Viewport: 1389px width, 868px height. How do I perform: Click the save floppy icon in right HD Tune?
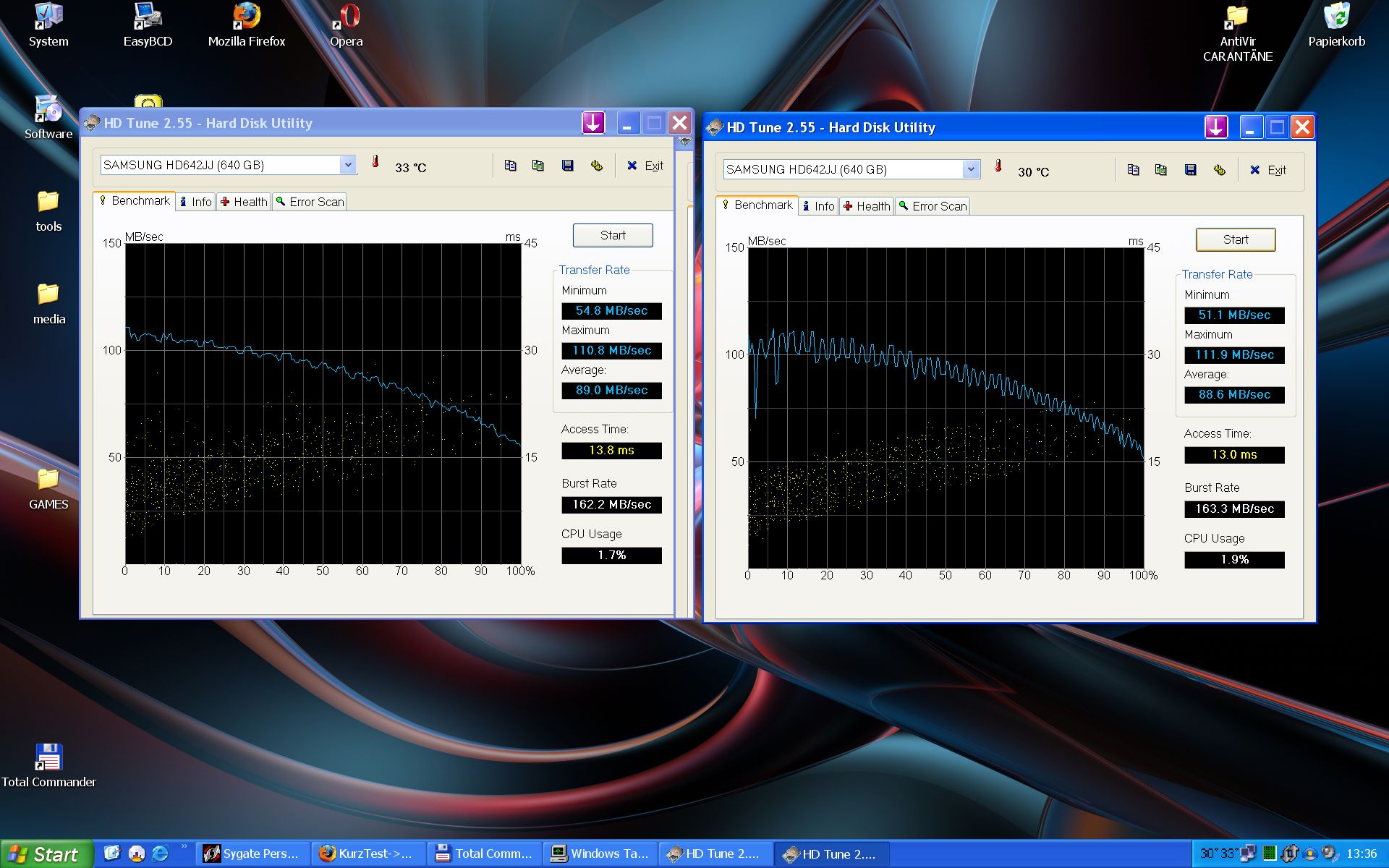(x=1190, y=170)
